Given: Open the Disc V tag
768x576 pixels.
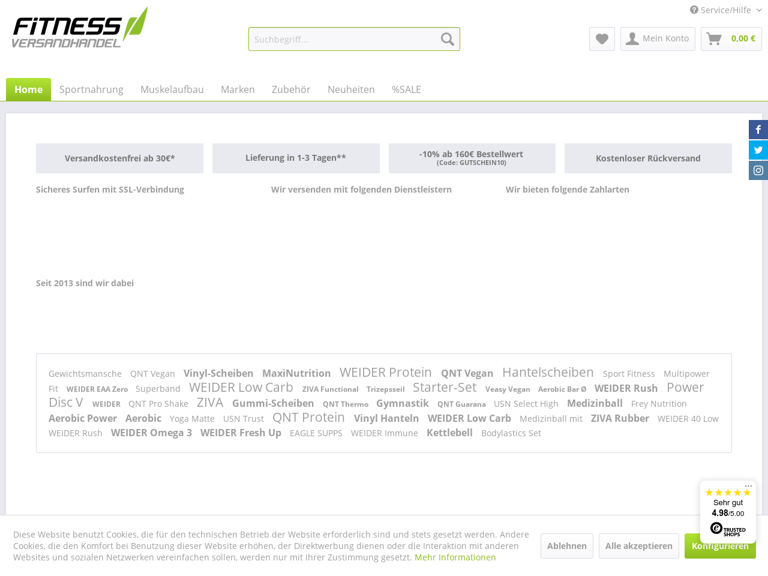Looking at the screenshot, I should pos(66,403).
